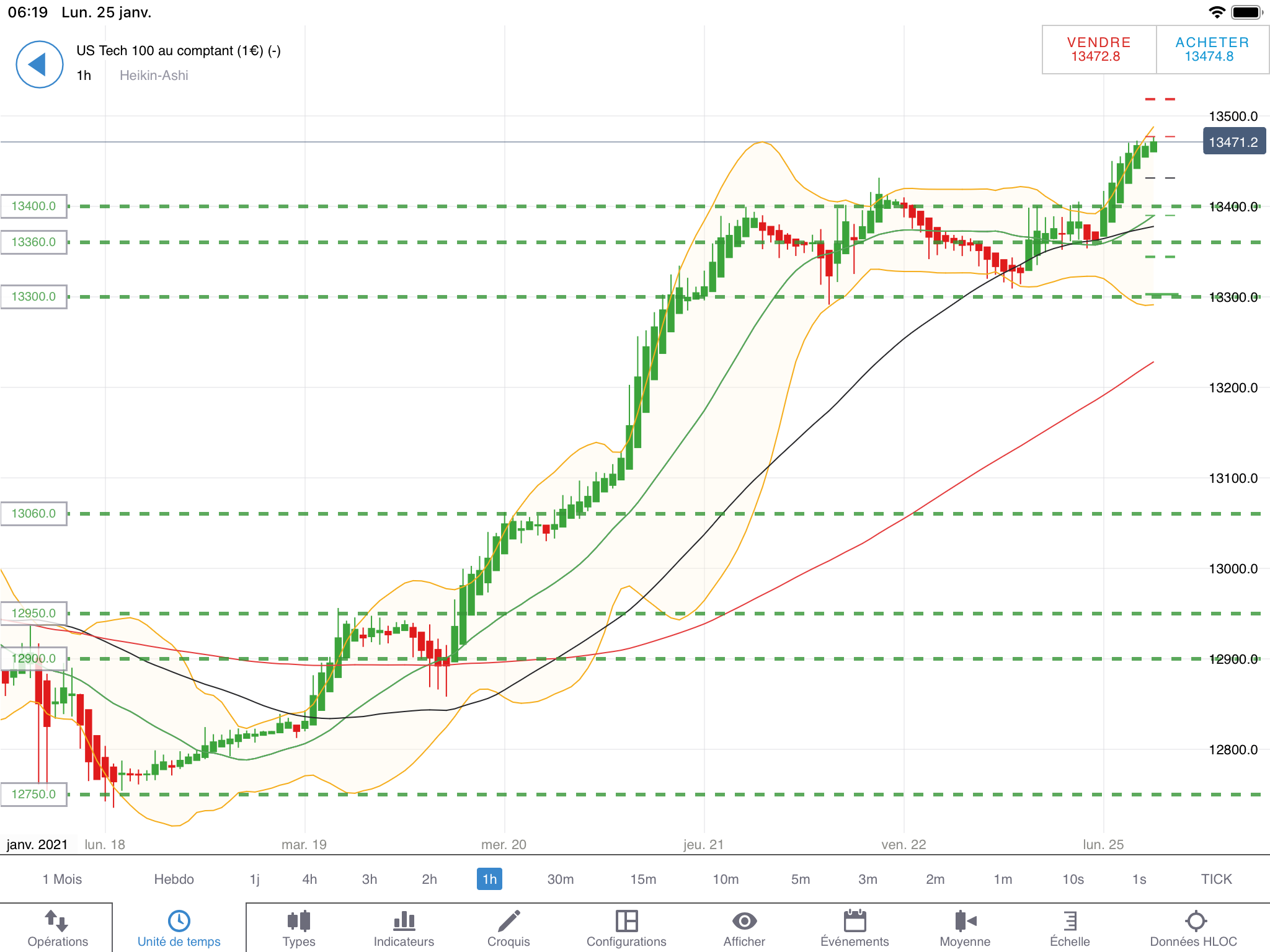This screenshot has height=952, width=1270.
Task: Switch to TICK timeframe
Action: [1216, 879]
